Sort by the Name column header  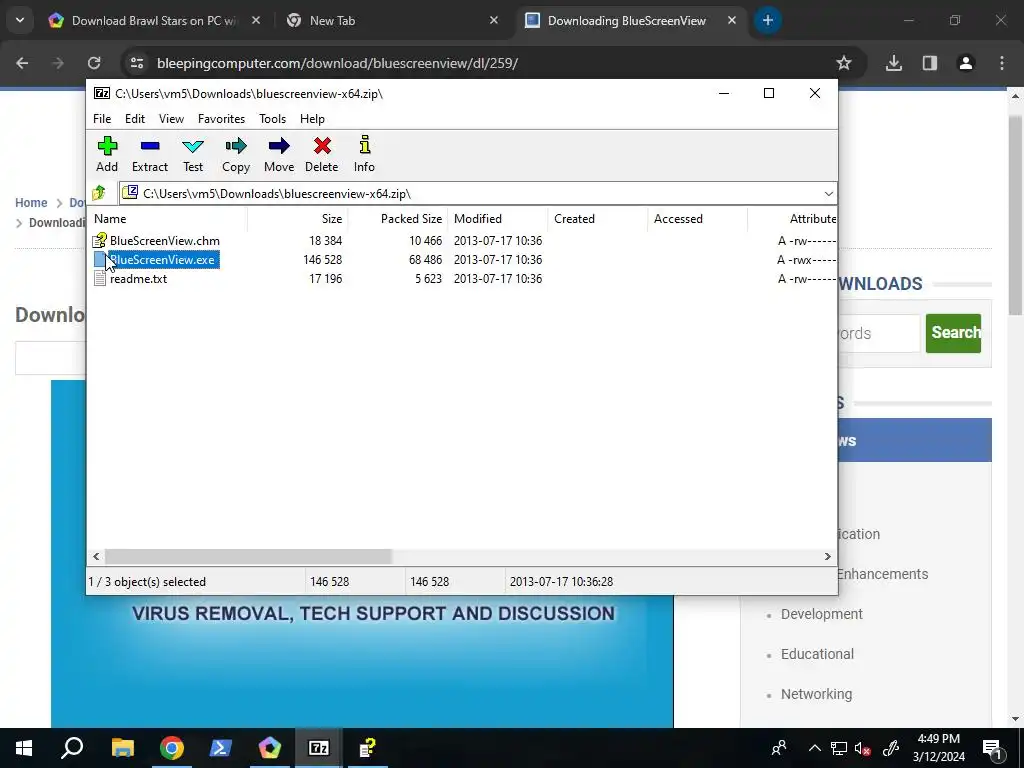click(x=167, y=219)
